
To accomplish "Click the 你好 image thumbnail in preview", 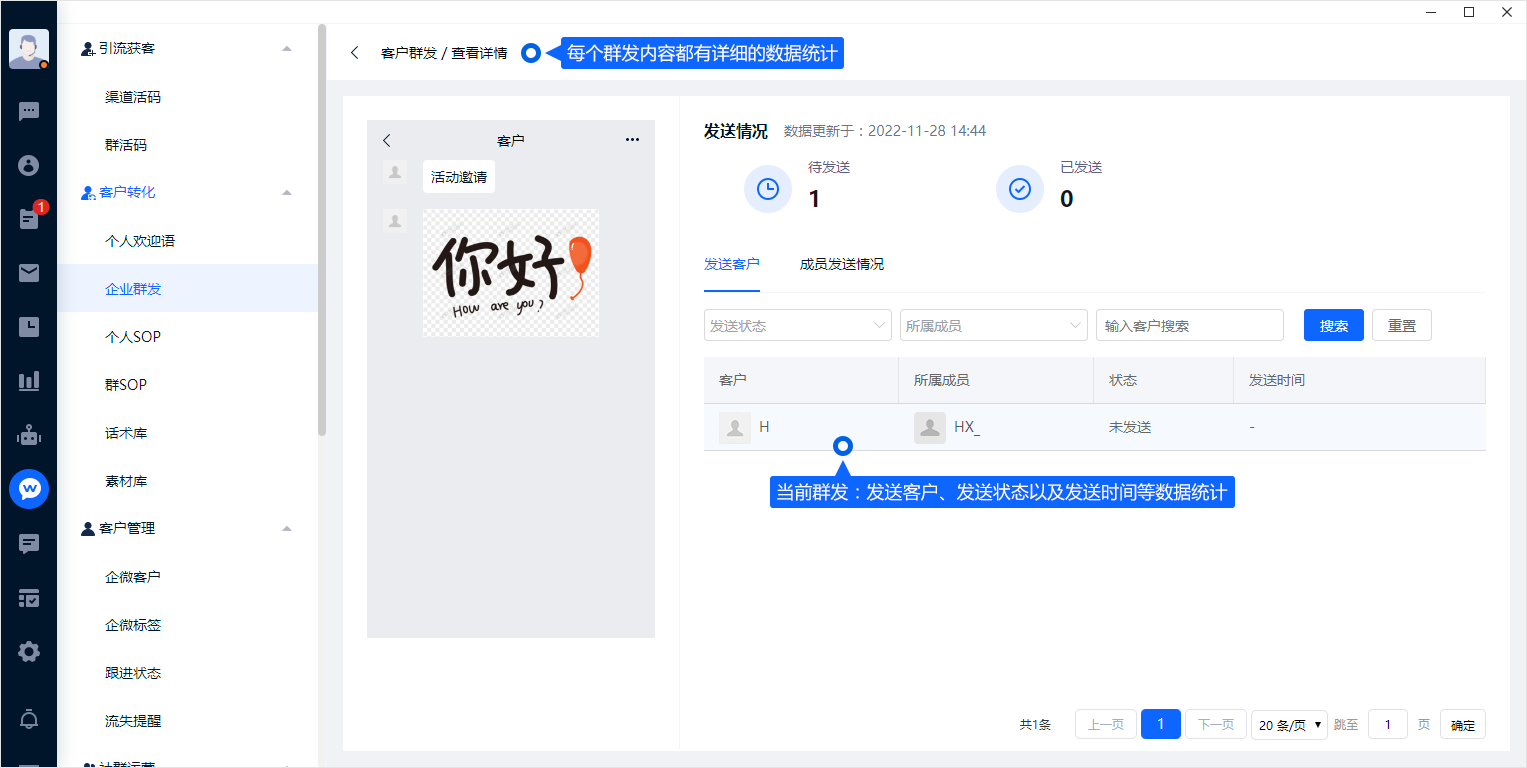I will pyautogui.click(x=510, y=272).
